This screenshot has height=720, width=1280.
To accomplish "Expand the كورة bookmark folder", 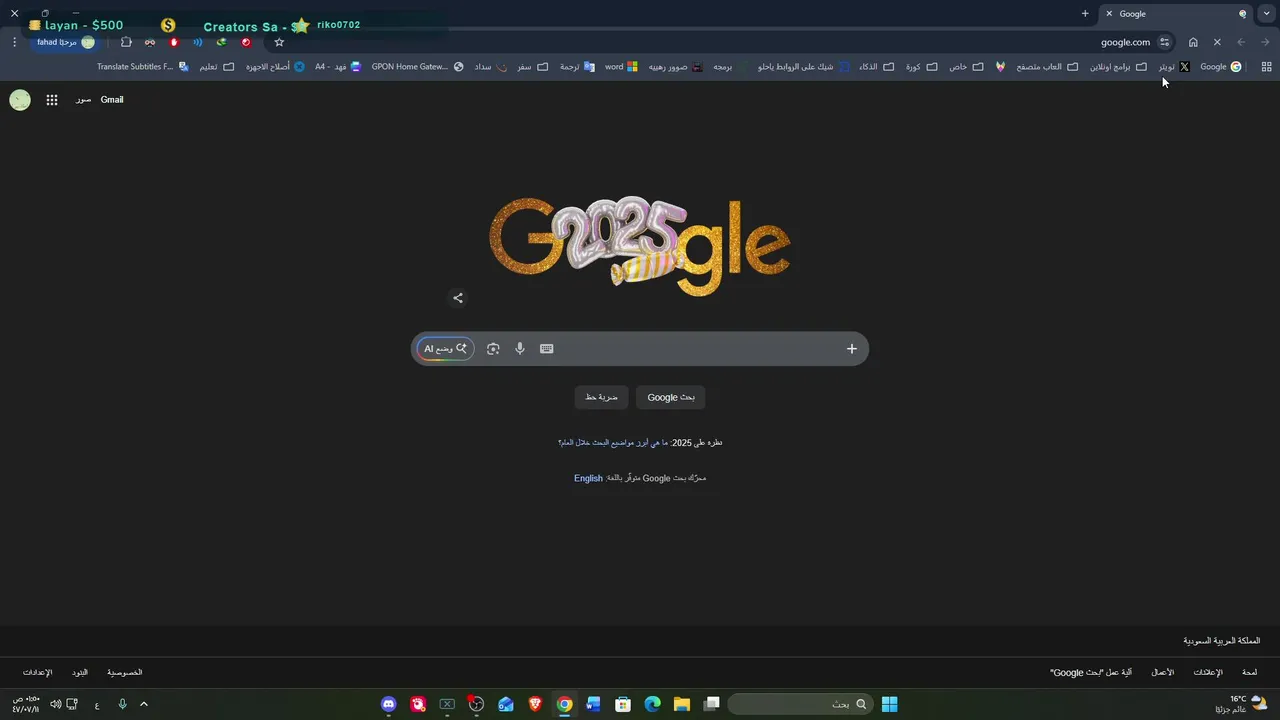I will point(921,67).
